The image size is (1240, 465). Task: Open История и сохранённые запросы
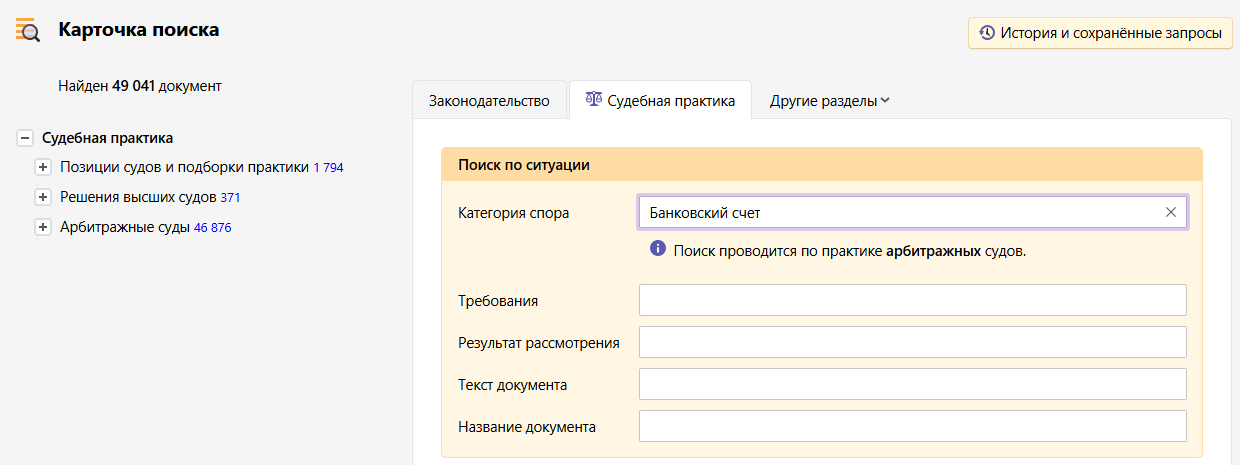(x=1100, y=33)
